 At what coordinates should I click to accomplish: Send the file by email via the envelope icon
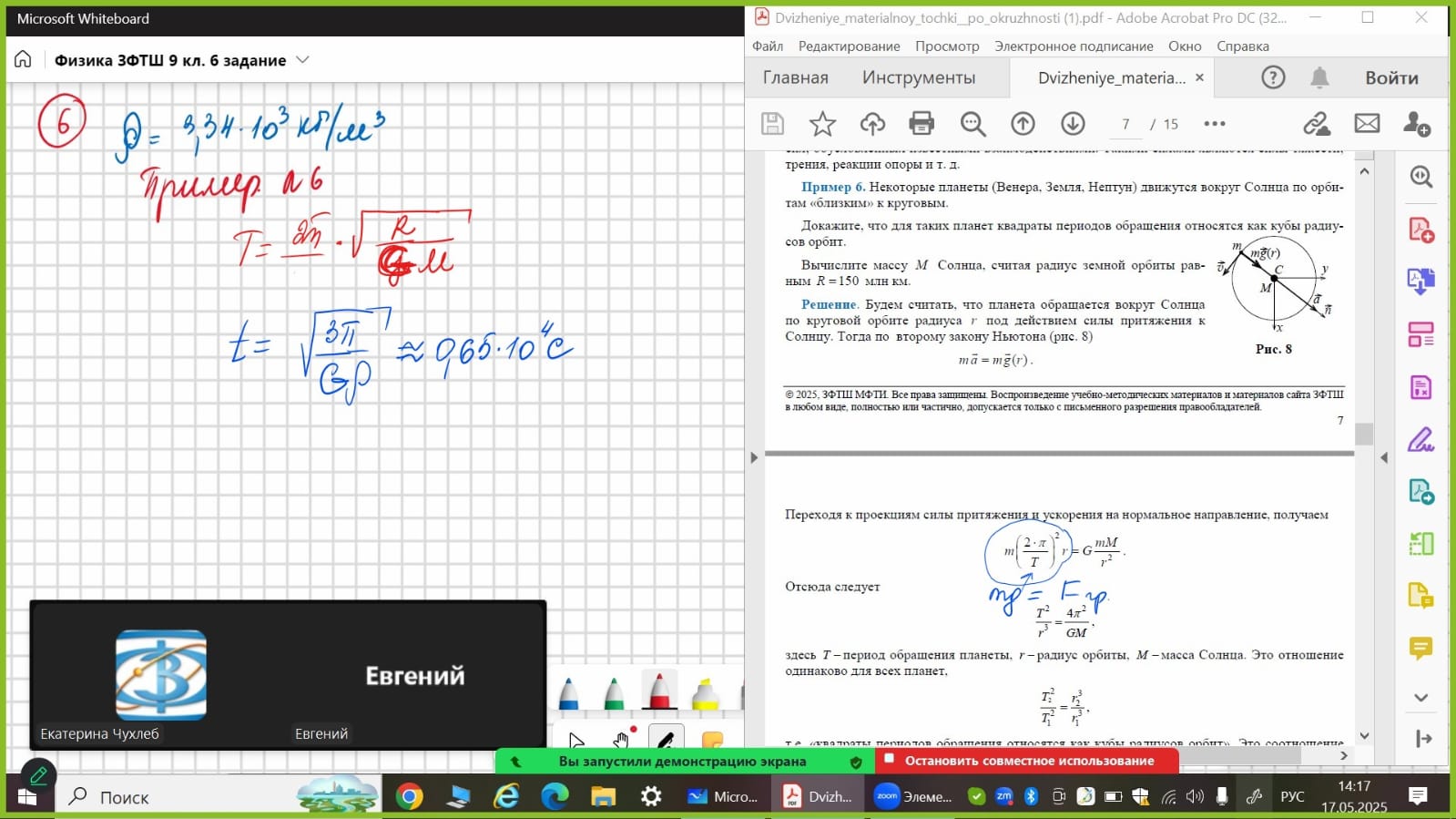(1367, 124)
